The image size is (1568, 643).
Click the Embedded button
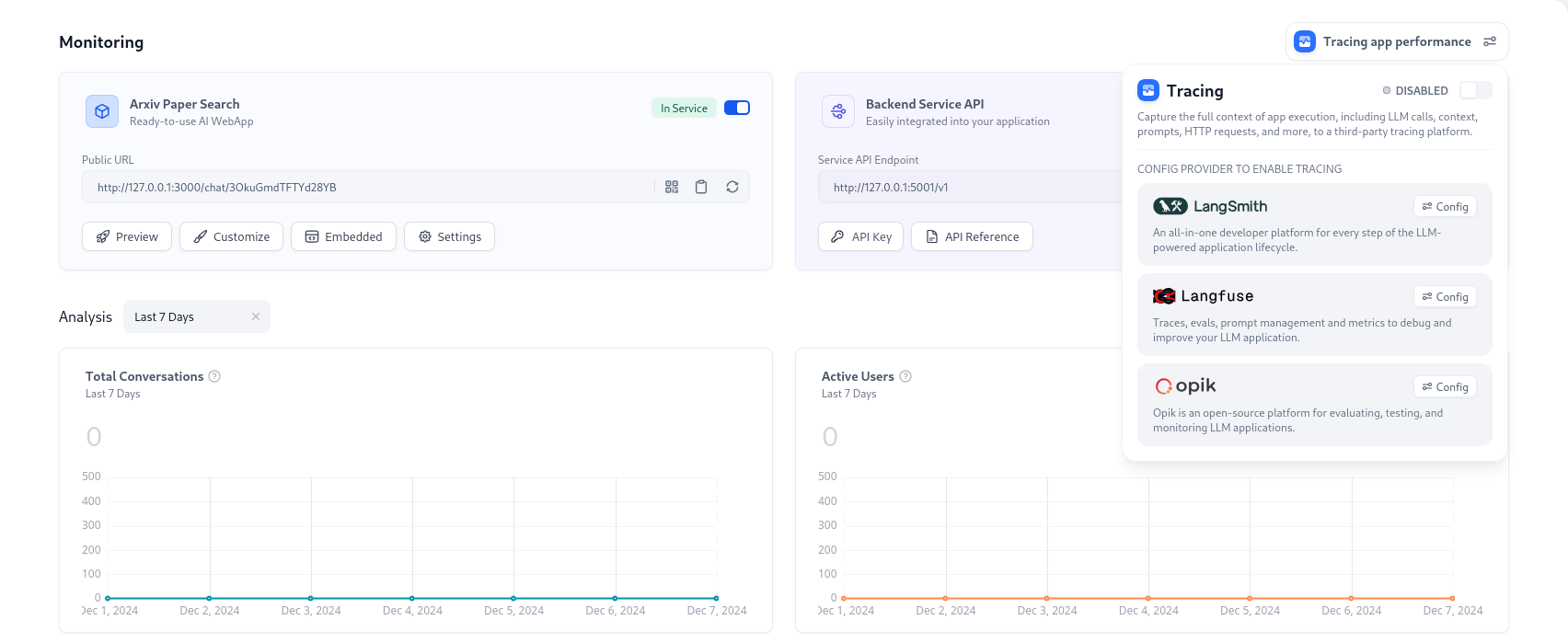343,236
